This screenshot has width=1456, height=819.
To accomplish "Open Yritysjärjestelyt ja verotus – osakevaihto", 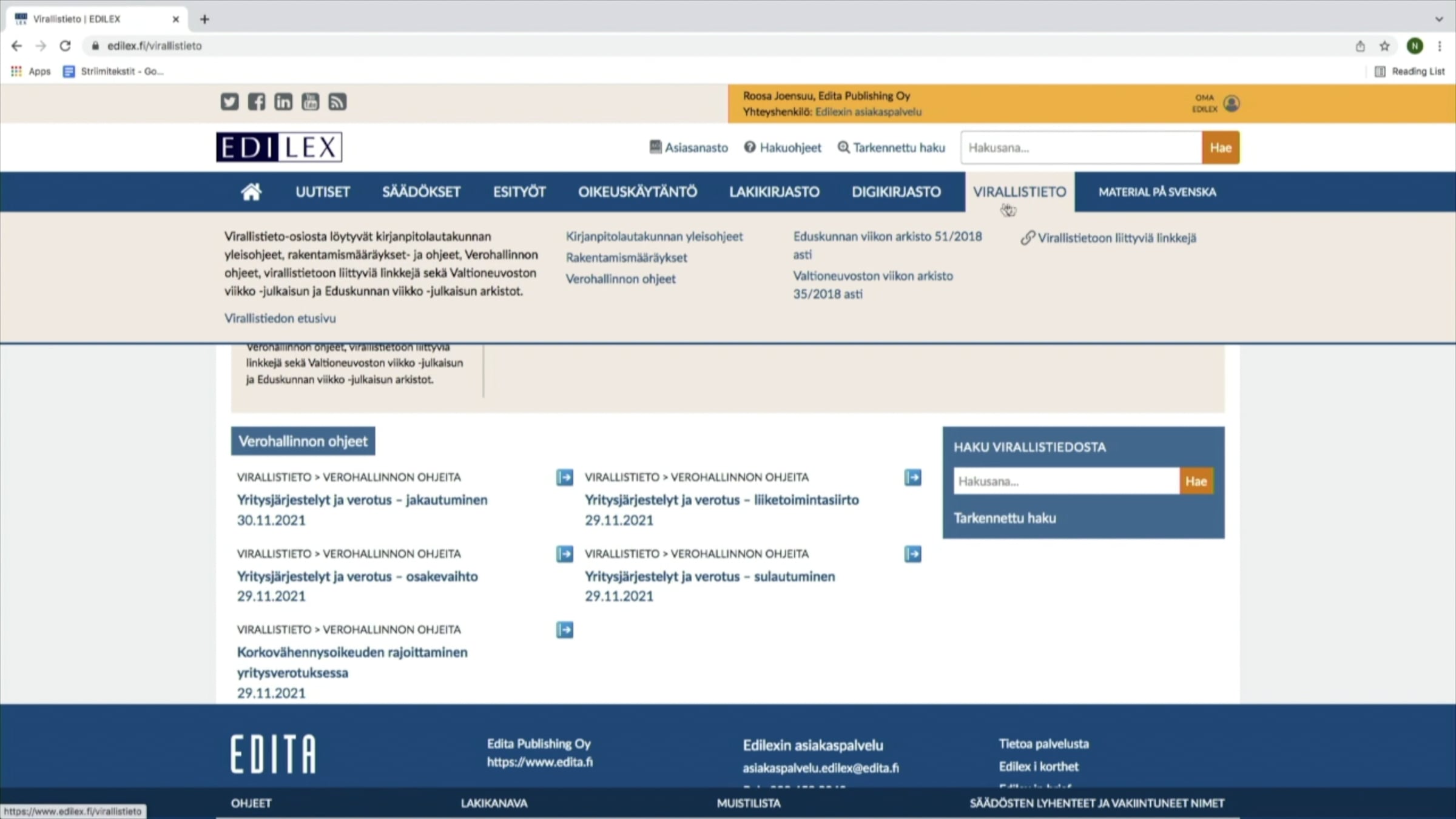I will pos(357,576).
